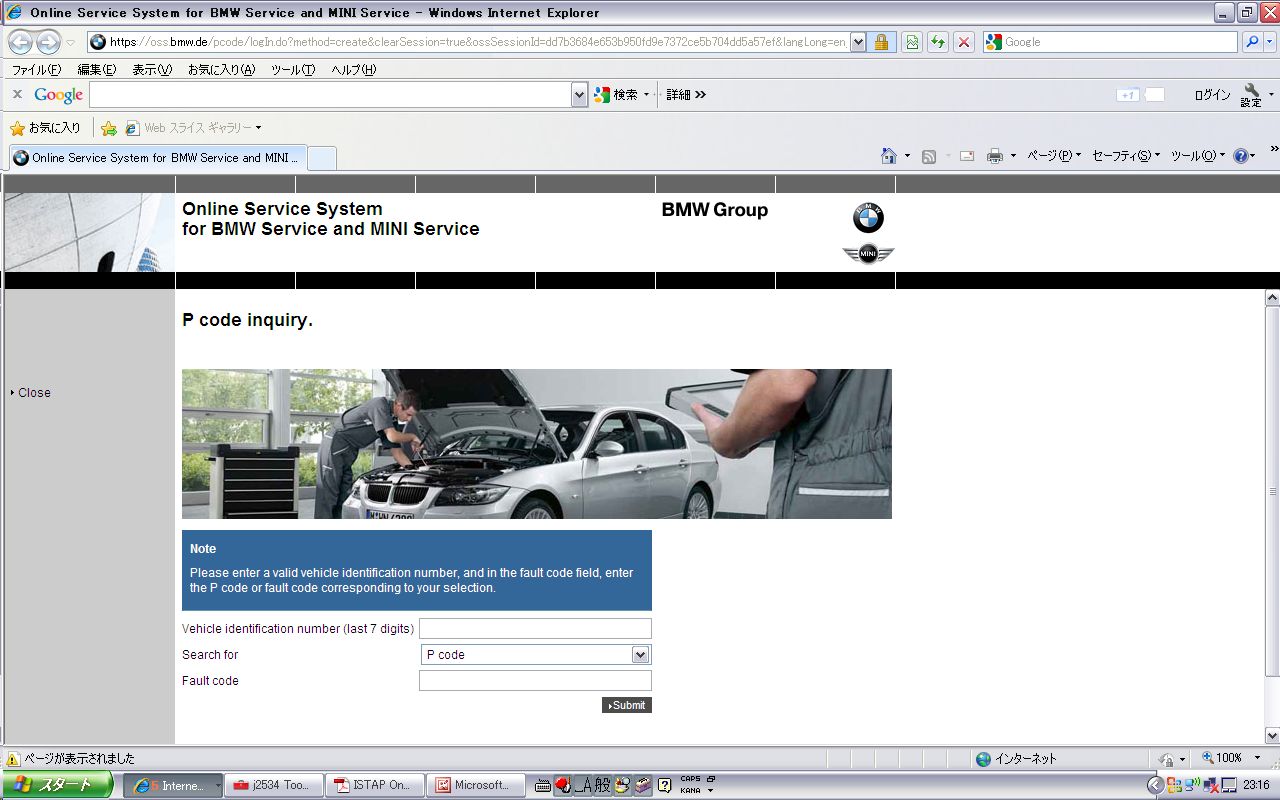Screen dimensions: 1280x800
Task: Click the page vertical scrollbar
Action: coord(1272,490)
